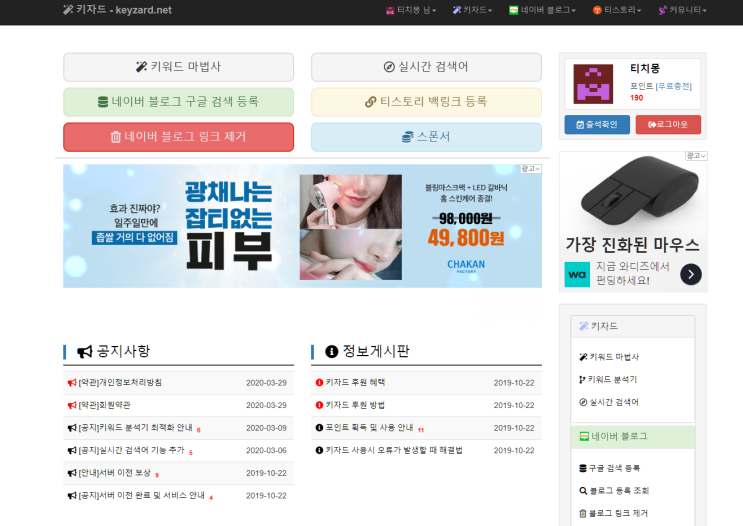Open the 스폰서 button
This screenshot has height=526, width=743.
click(426, 137)
